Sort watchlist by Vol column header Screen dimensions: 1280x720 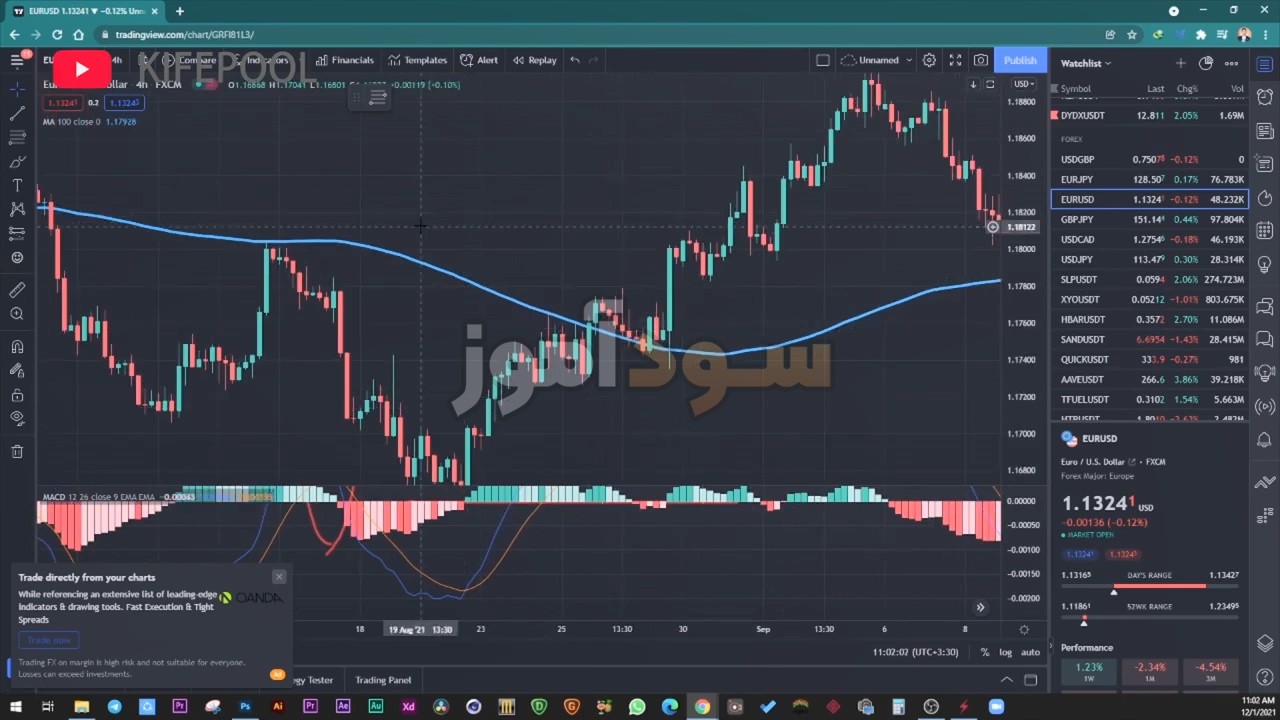tap(1237, 89)
